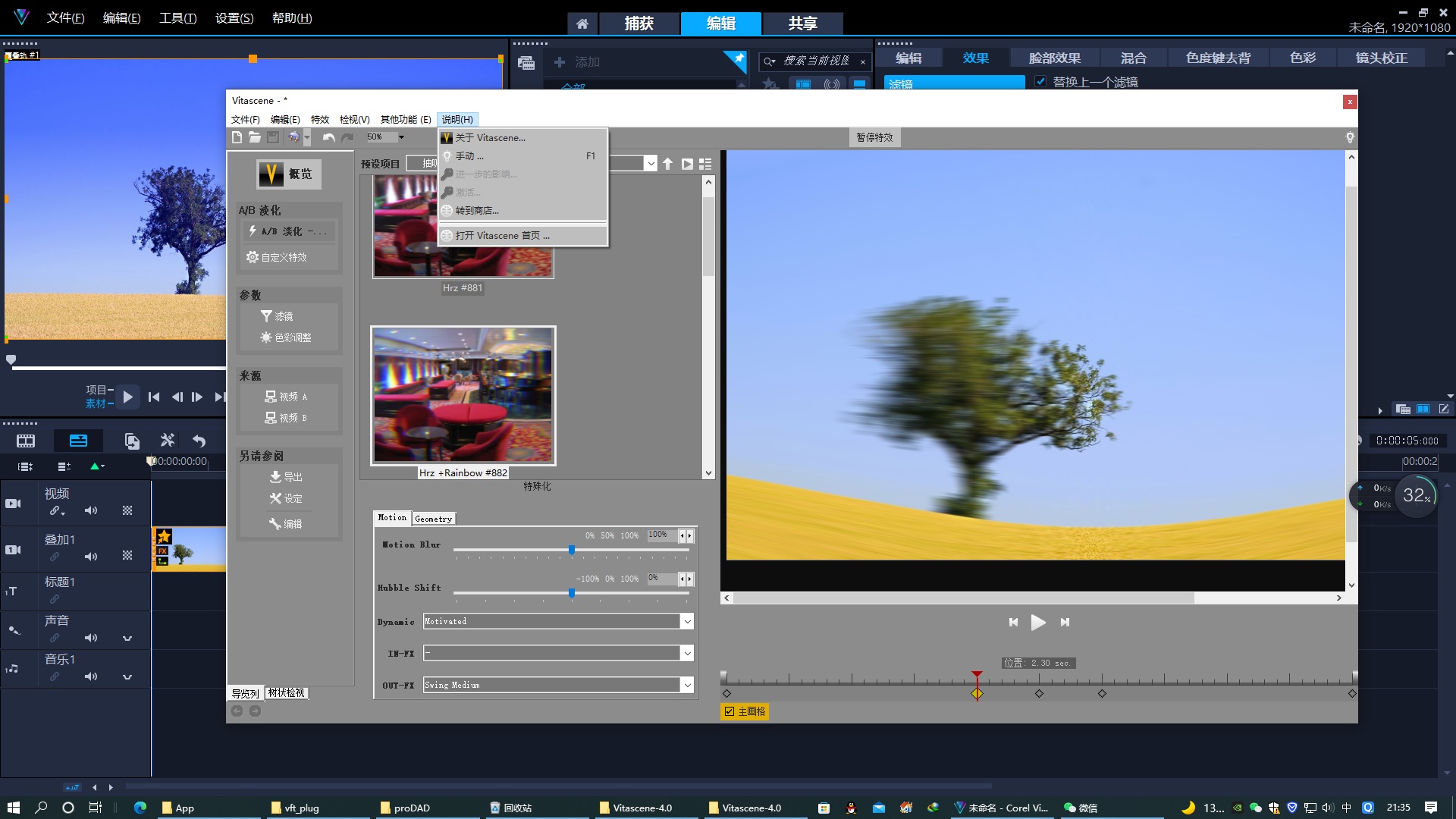
Task: Click the New project icon in Vitascene toolbar
Action: [x=237, y=137]
